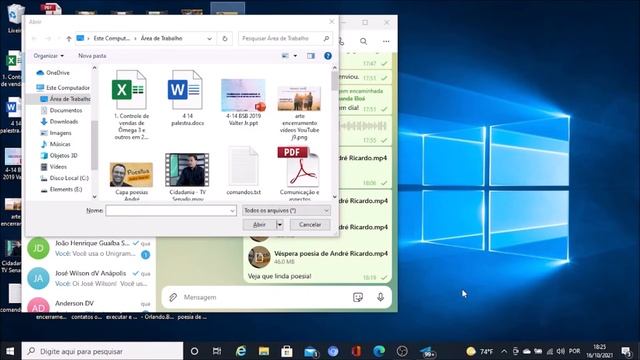This screenshot has height=360, width=640.
Task: Select the 'Capa poesias André' image
Action: click(131, 180)
